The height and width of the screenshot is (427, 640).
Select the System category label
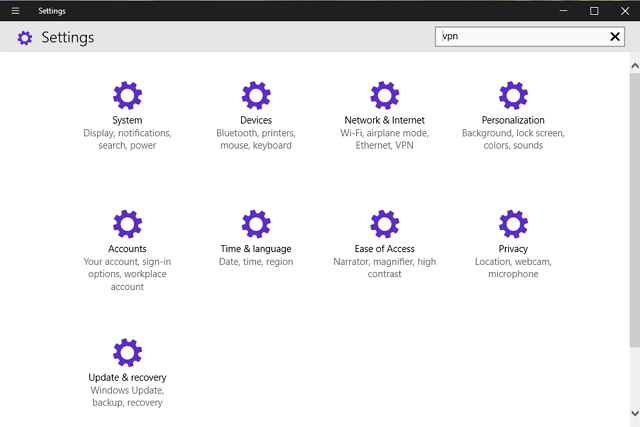(x=127, y=120)
